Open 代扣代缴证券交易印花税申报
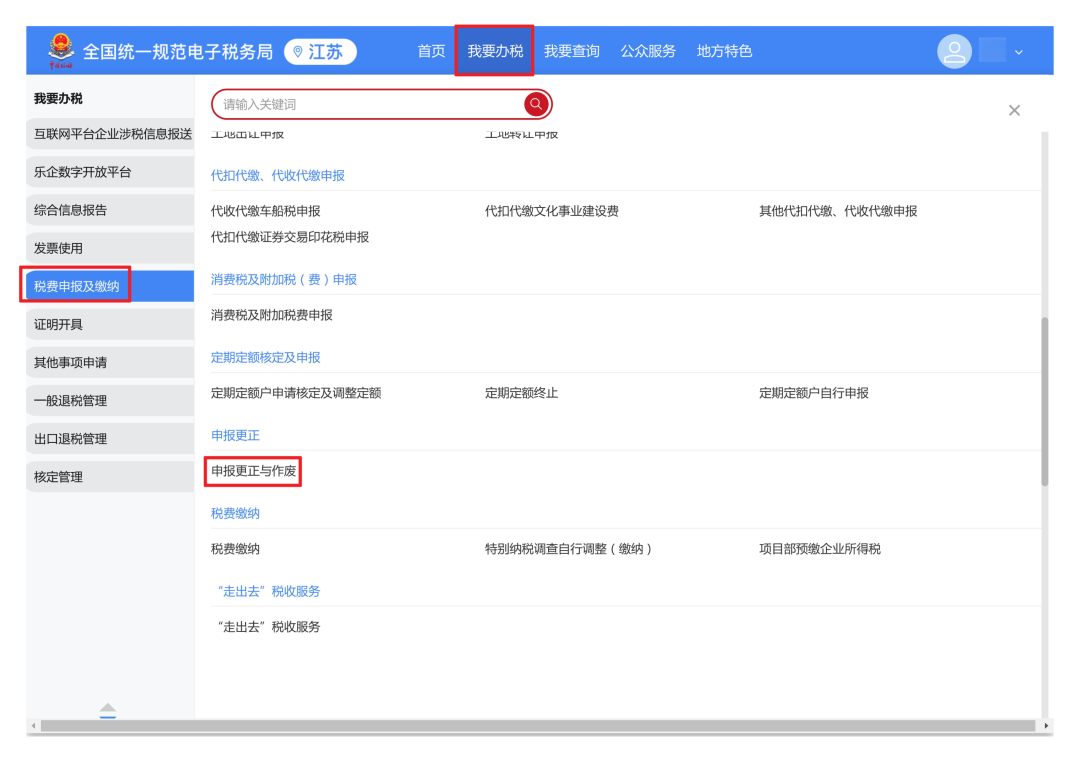Screen dimensions: 1080x763 pos(290,237)
